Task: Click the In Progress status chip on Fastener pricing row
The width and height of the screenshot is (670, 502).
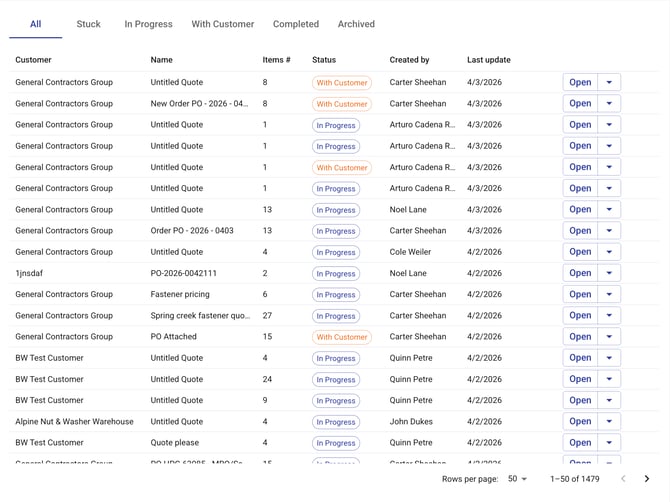Action: click(x=336, y=295)
